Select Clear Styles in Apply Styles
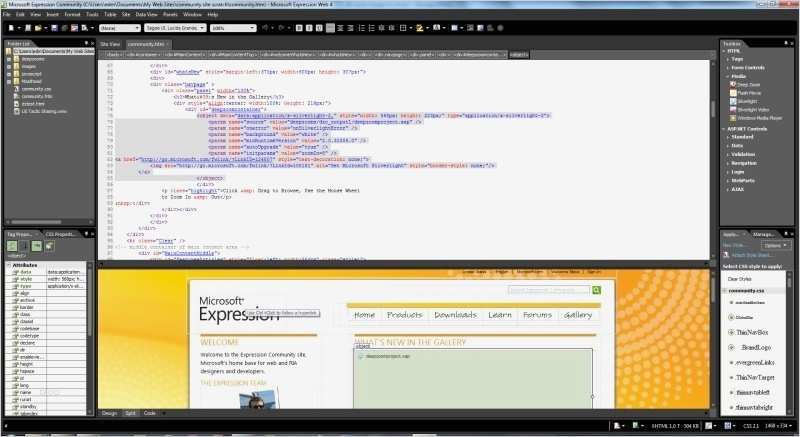 pyautogui.click(x=739, y=279)
